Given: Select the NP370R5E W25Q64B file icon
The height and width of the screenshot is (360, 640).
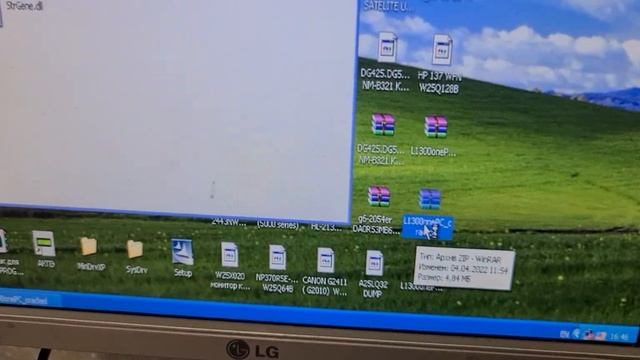Looking at the screenshot, I should pos(278,258).
